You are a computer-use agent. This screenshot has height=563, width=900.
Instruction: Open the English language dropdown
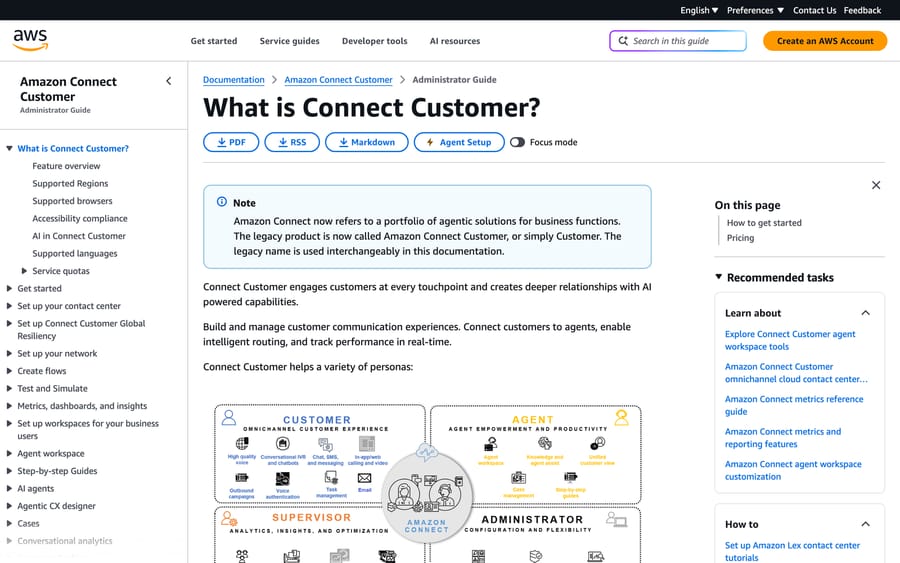pyautogui.click(x=699, y=10)
